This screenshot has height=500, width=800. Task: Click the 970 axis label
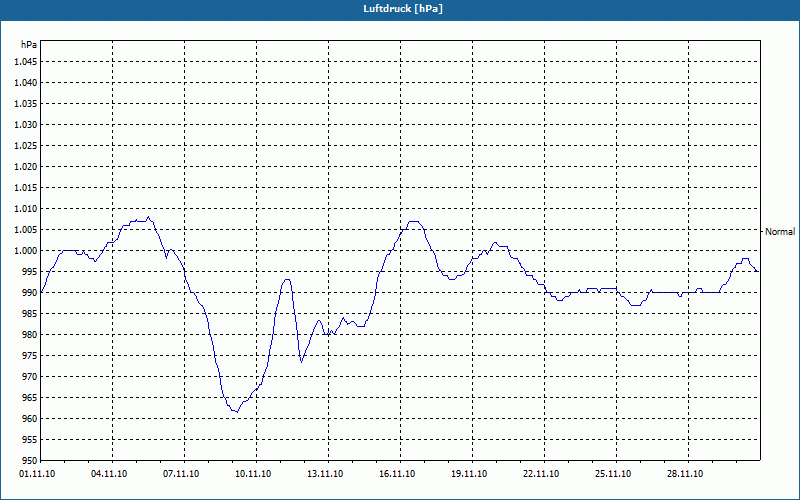click(31, 377)
